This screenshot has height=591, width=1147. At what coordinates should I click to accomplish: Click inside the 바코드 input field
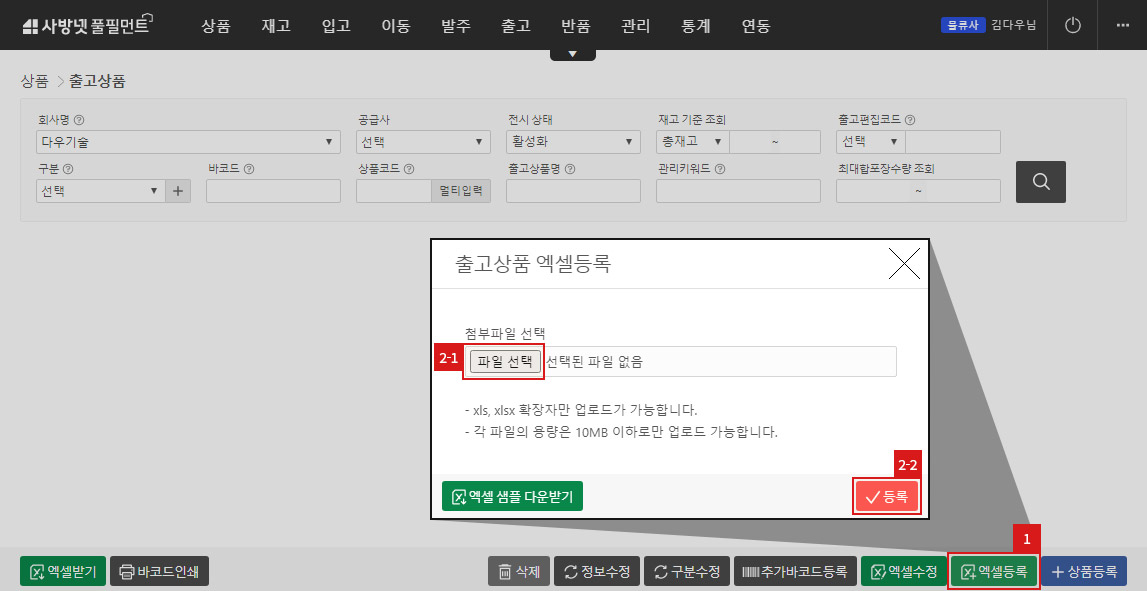click(x=272, y=190)
